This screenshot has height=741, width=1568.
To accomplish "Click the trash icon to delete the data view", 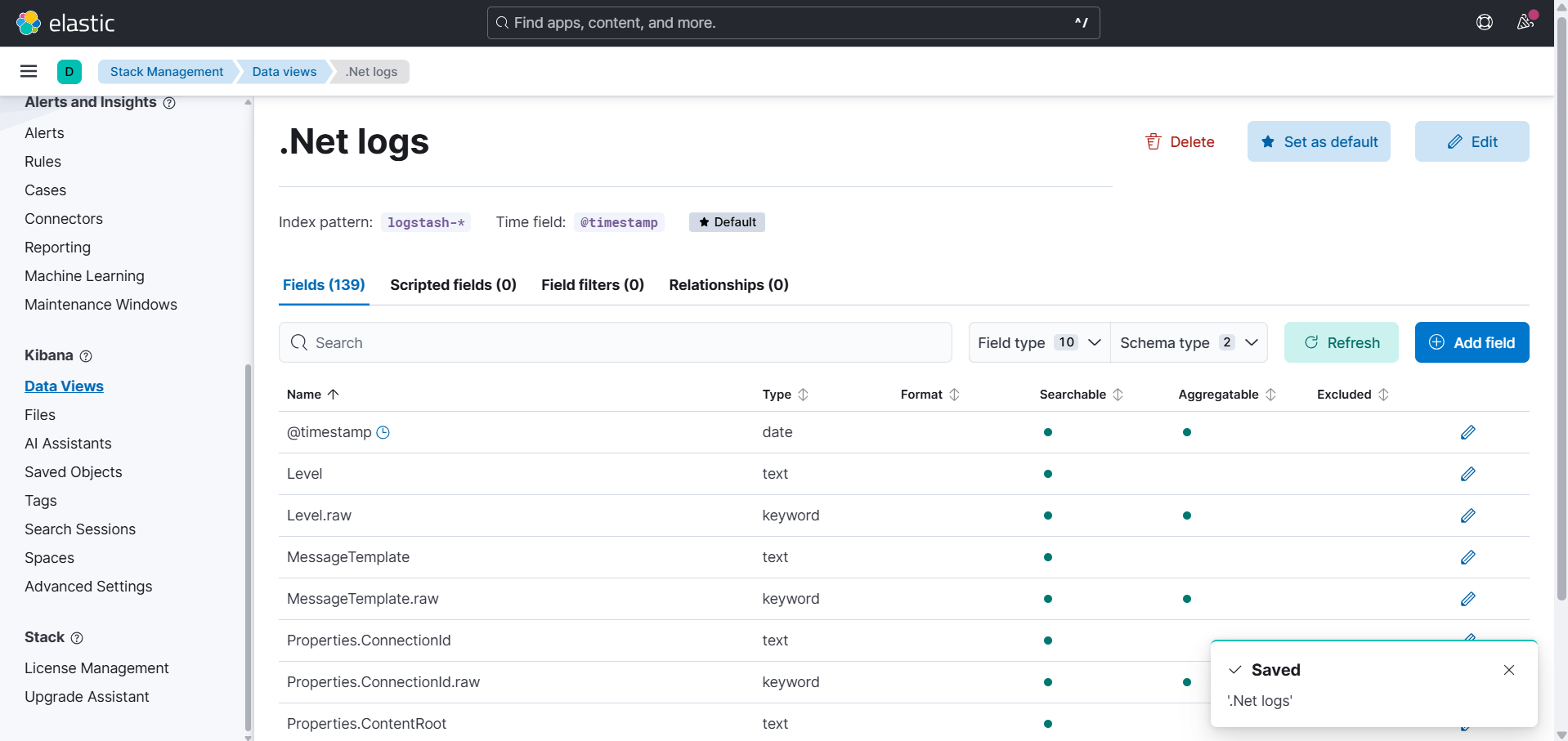I will click(1153, 141).
